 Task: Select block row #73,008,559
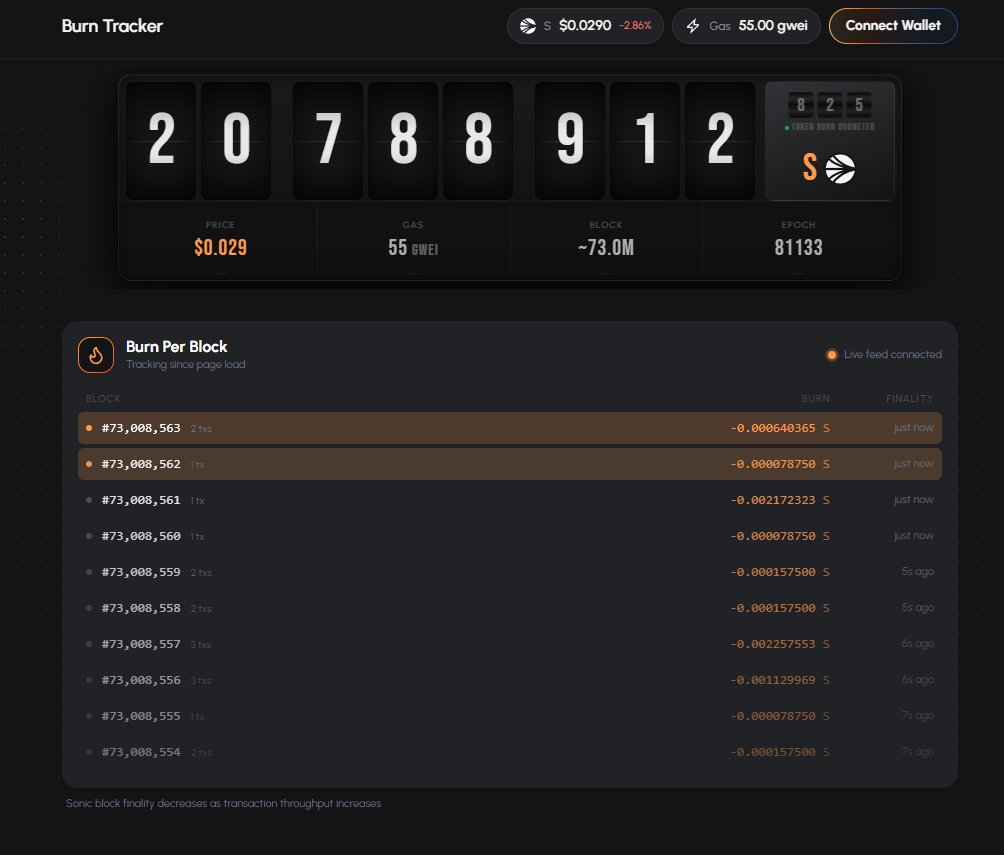pyautogui.click(x=510, y=571)
